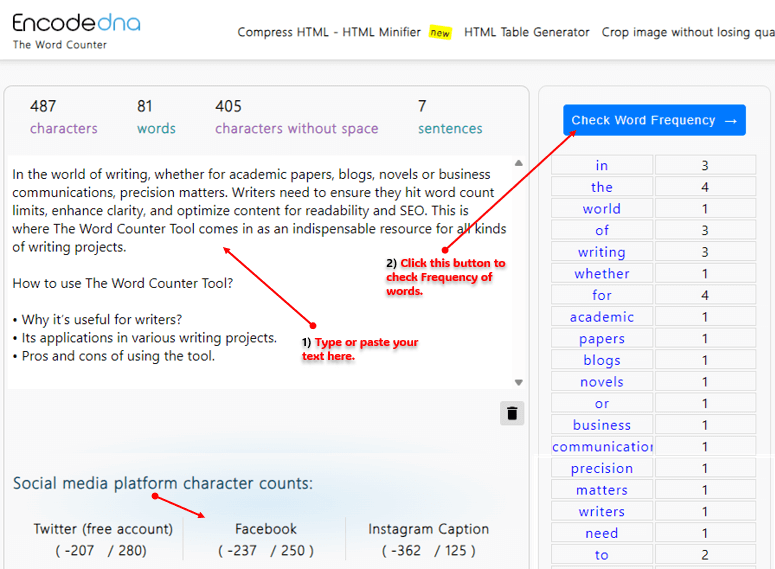Screen dimensions: 775x569
Task: Click Check Word Frequency button
Action: pos(654,120)
